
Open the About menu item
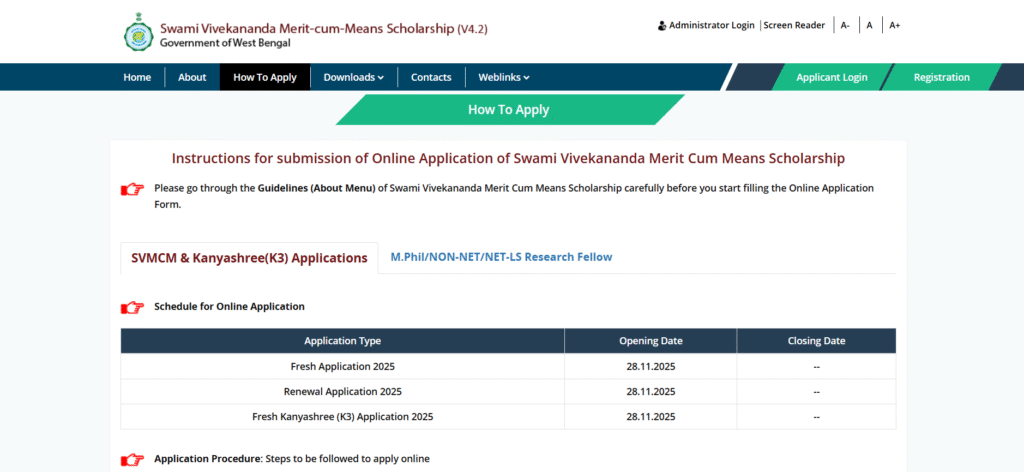[x=192, y=77]
